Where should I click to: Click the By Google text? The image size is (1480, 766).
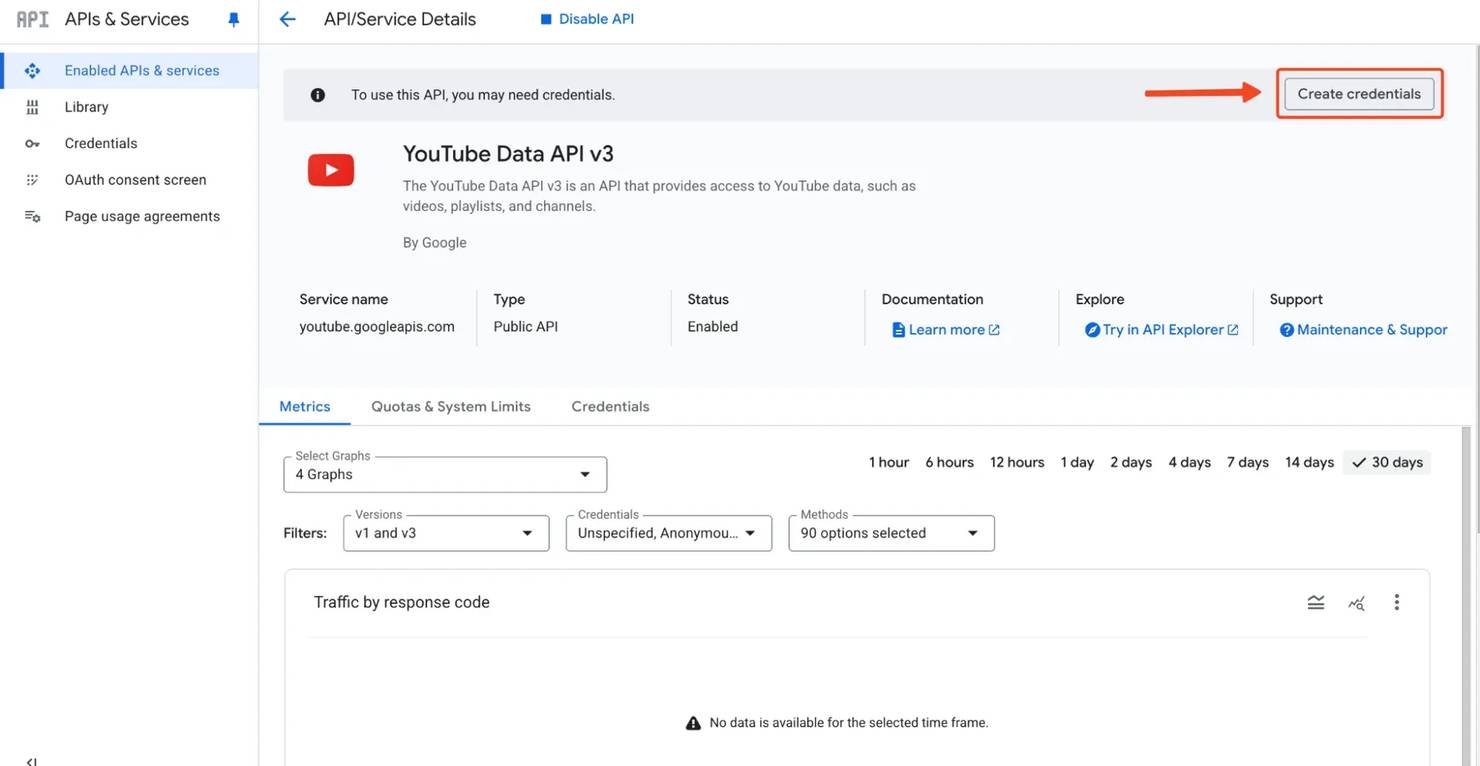[435, 243]
